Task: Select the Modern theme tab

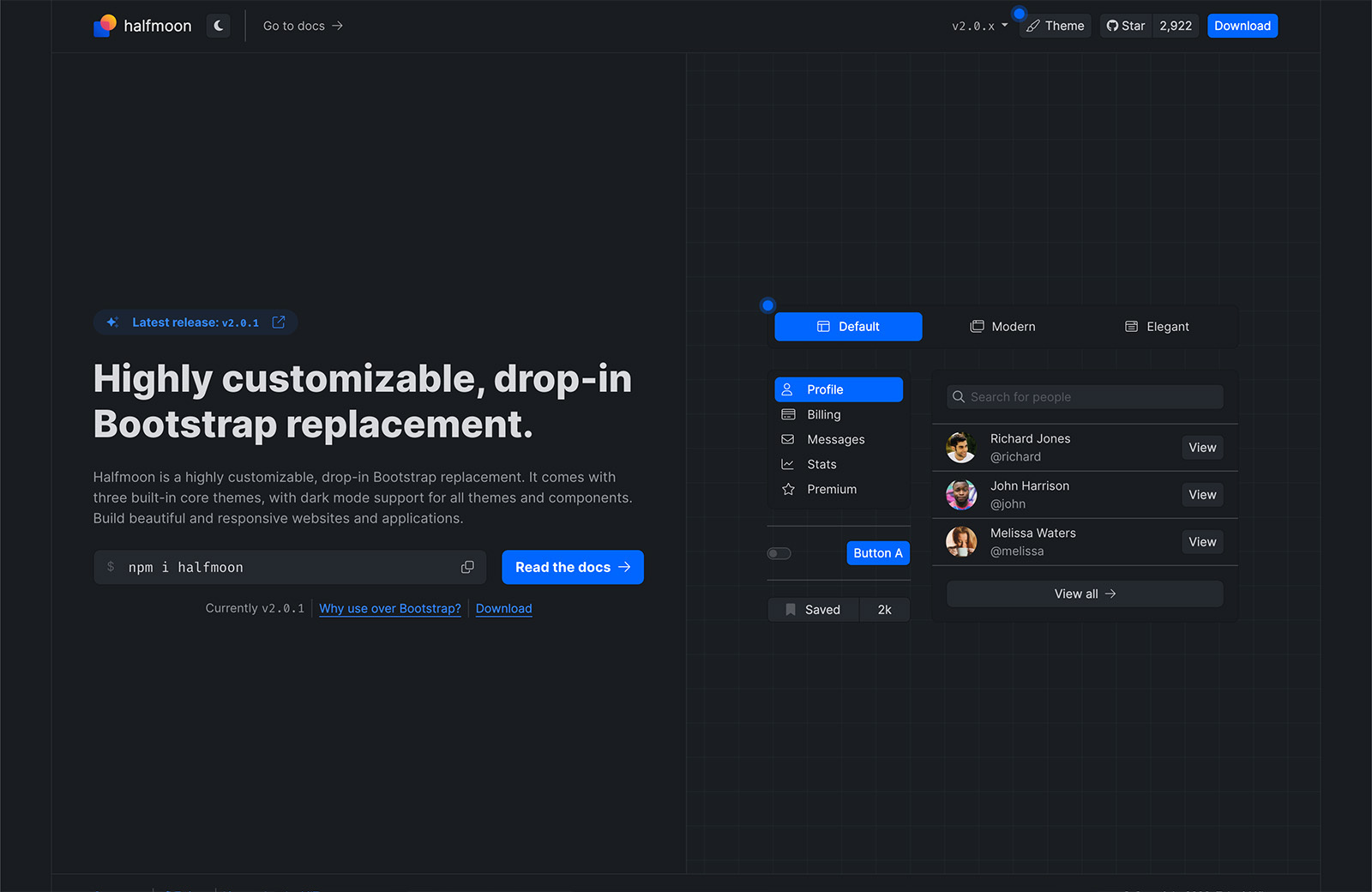Action: pos(1002,327)
